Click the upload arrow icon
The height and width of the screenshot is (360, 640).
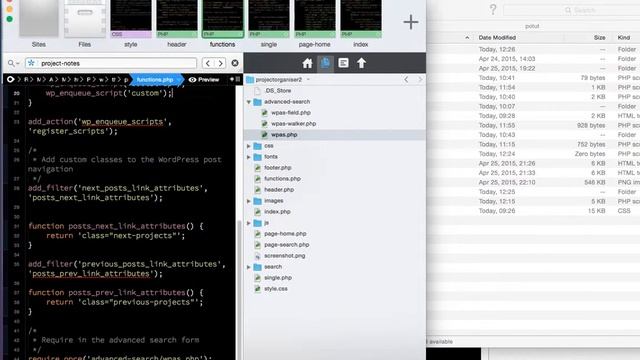[x=361, y=63]
